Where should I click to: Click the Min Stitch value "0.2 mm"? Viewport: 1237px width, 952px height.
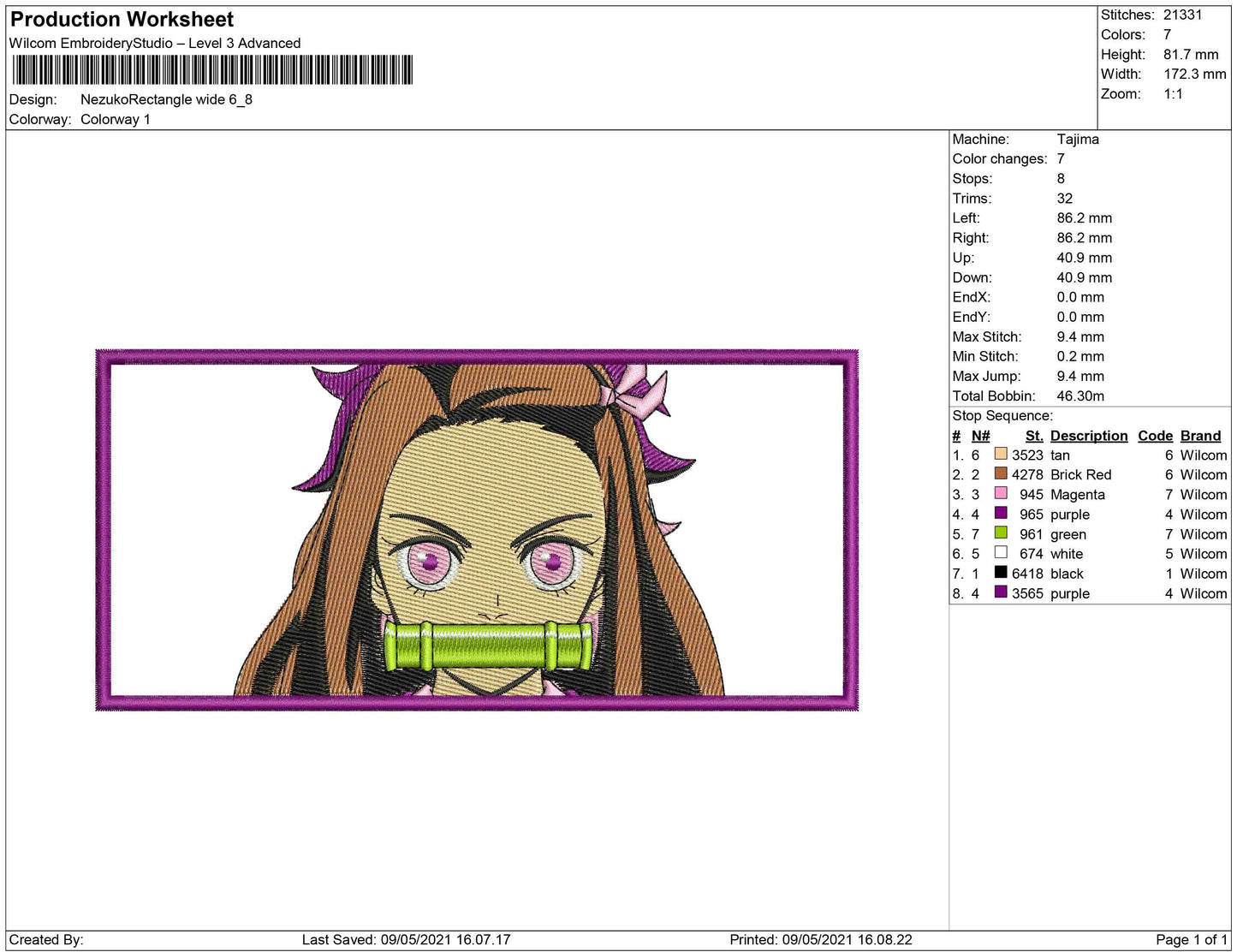point(1080,356)
